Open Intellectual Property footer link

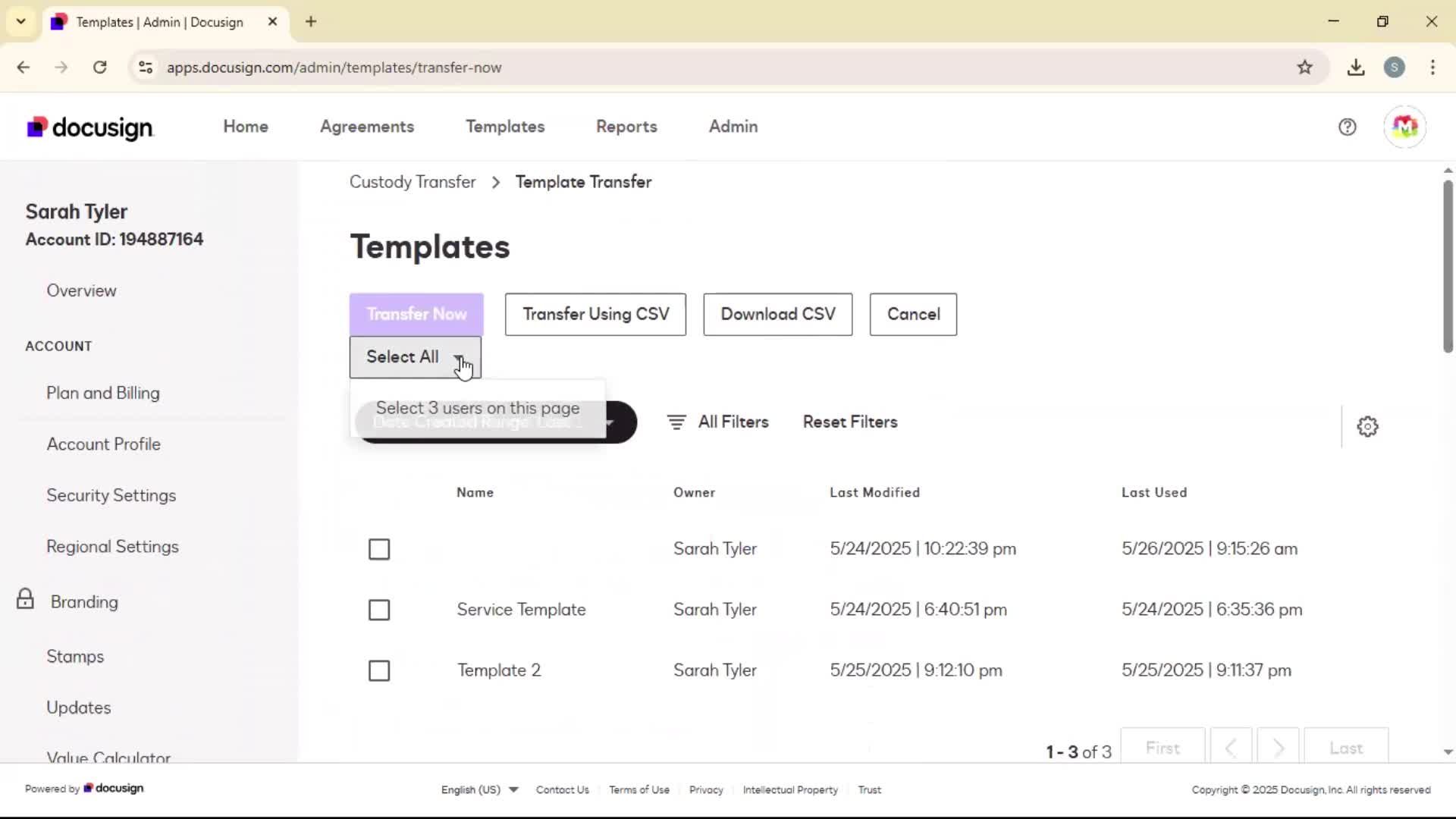790,789
